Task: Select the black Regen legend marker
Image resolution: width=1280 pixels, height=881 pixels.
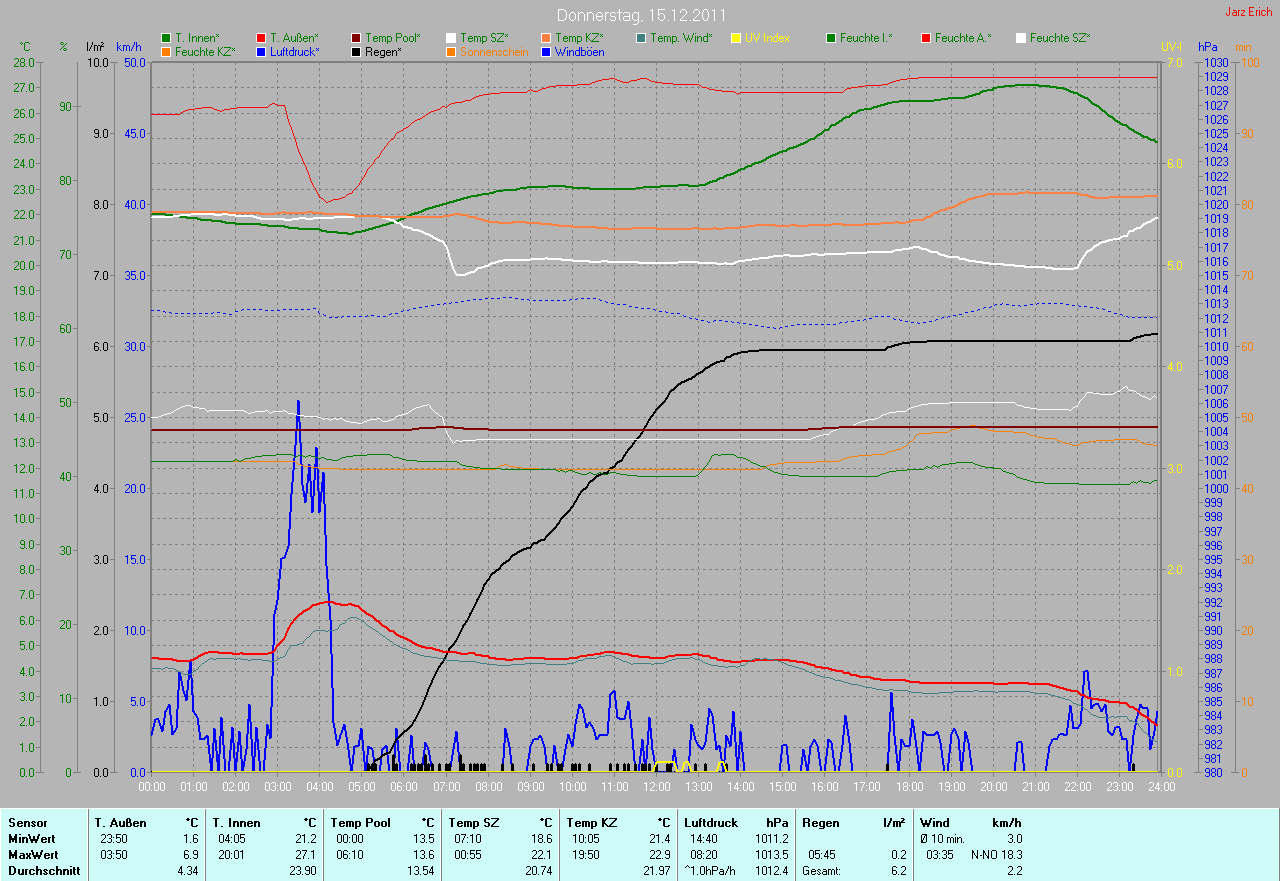Action: [x=356, y=51]
